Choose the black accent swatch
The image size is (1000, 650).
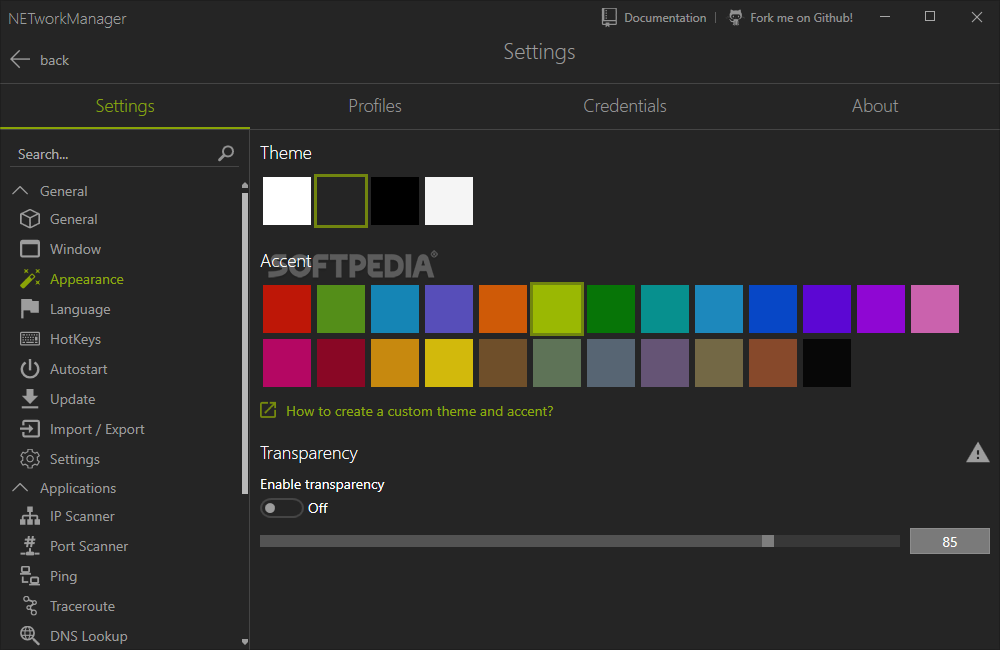click(x=827, y=363)
